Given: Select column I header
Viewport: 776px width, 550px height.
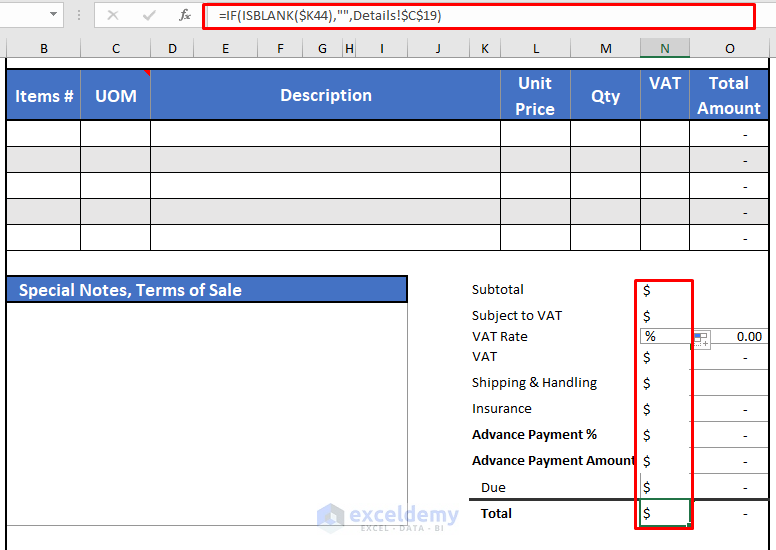Looking at the screenshot, I should pos(382,49).
